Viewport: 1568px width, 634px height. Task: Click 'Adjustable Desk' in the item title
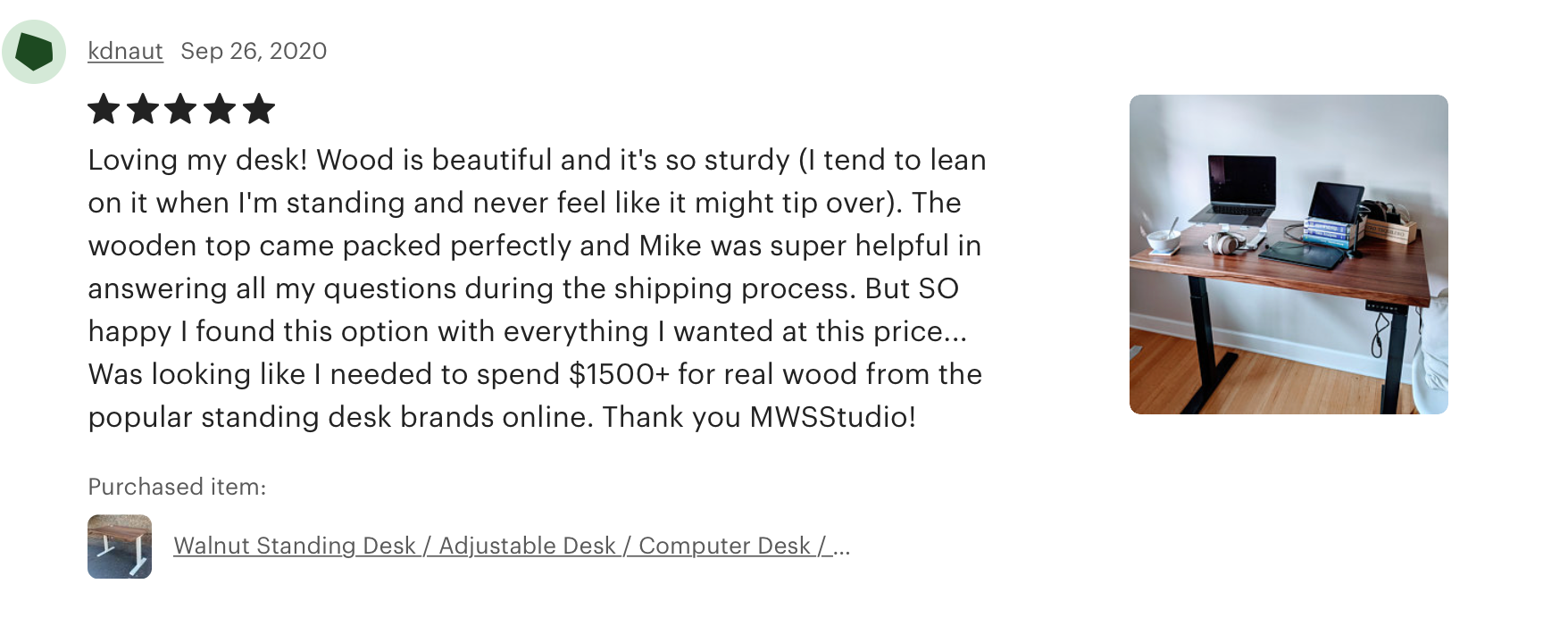point(527,546)
